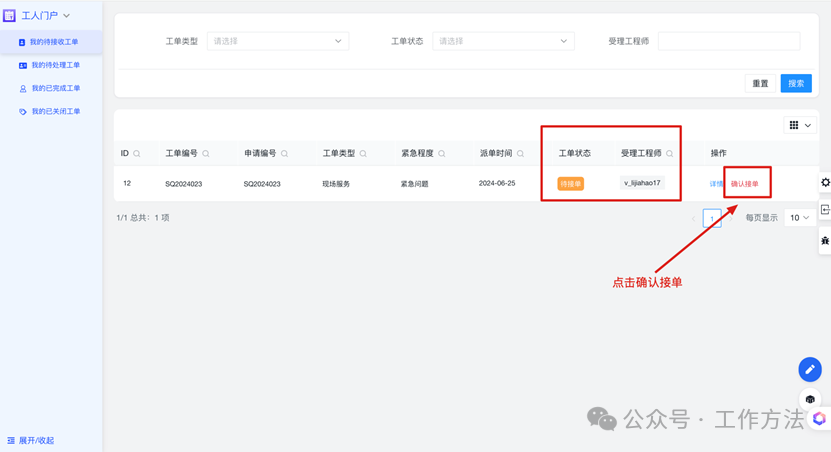Open 我的已关闭工单 menu item
The width and height of the screenshot is (831, 452).
[51, 112]
